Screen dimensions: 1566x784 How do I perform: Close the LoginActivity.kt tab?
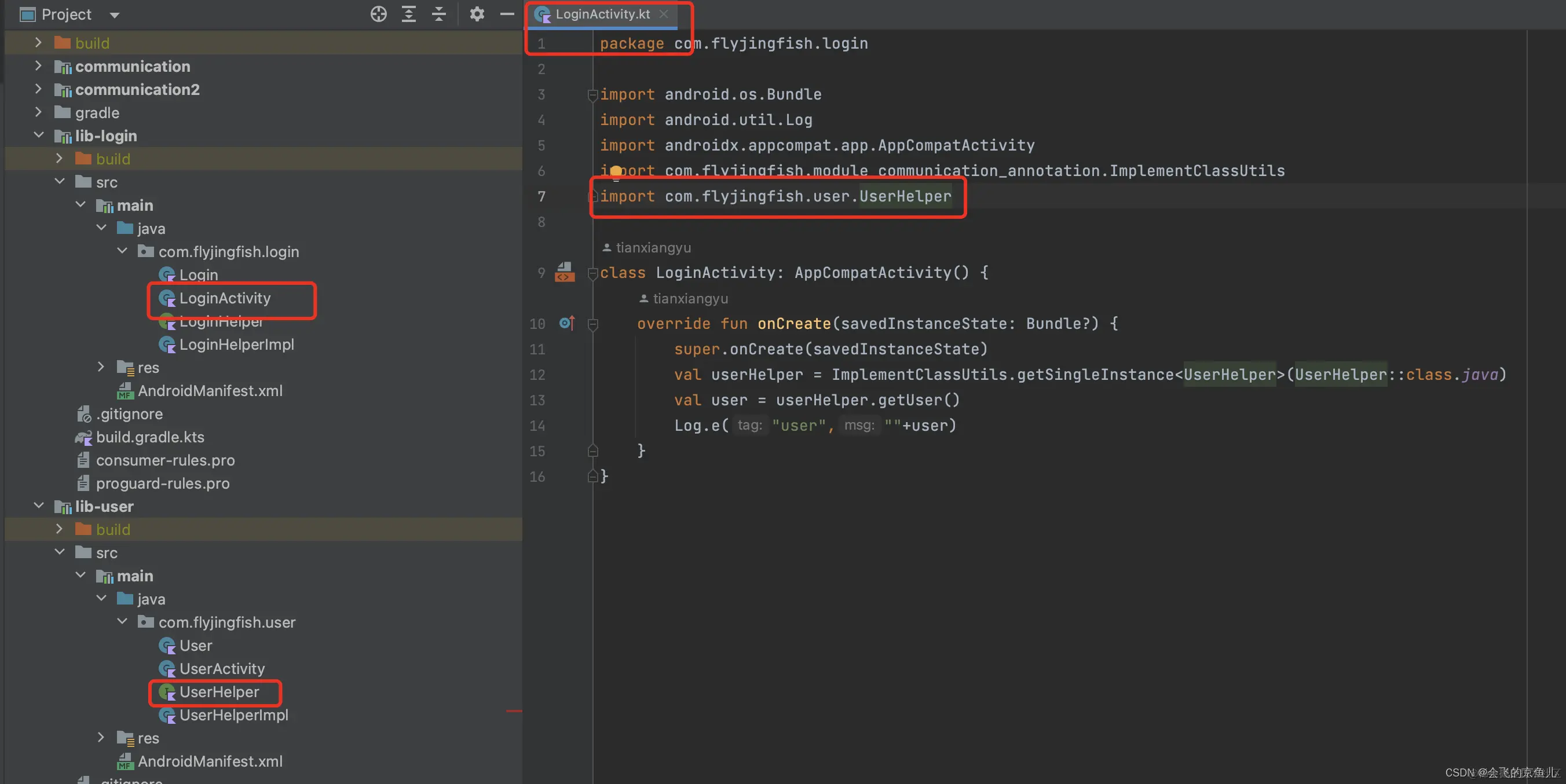[664, 14]
